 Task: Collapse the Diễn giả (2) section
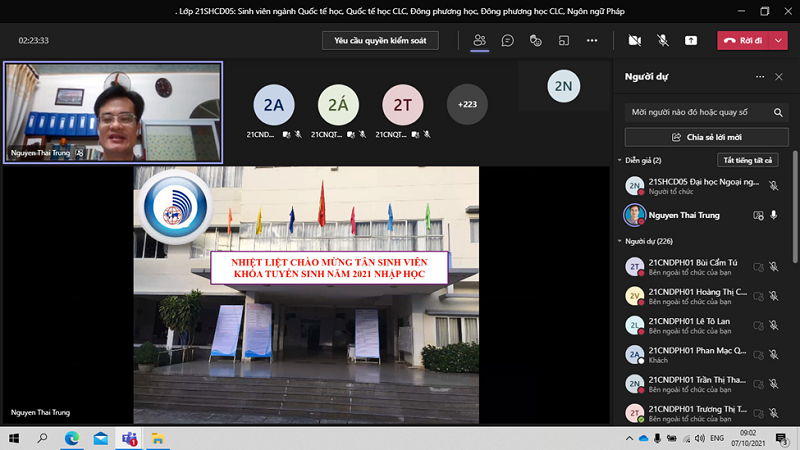(619, 160)
